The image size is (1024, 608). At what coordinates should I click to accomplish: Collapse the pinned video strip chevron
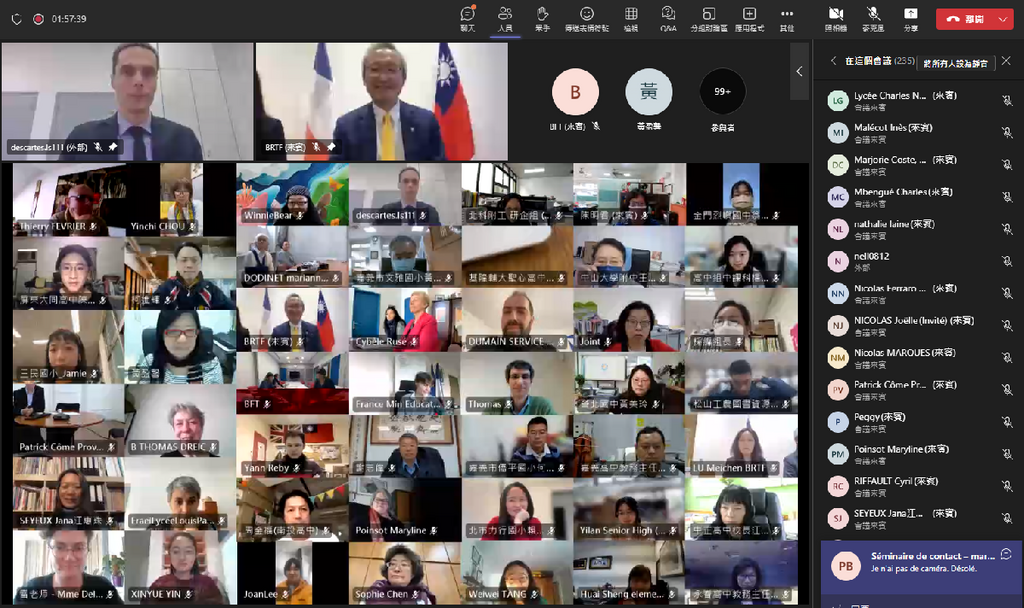(799, 71)
